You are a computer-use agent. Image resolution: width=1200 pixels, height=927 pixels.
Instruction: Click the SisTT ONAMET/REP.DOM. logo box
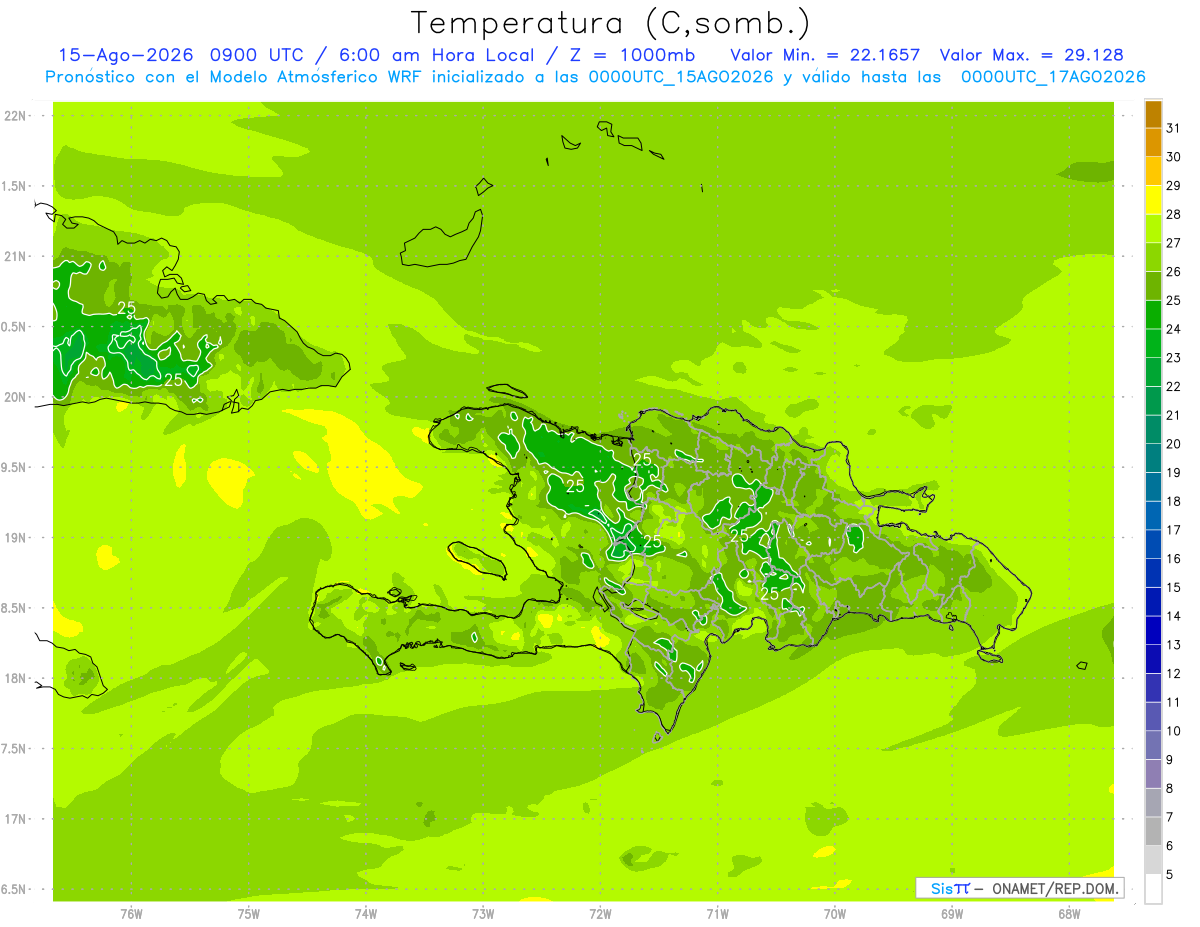[1020, 888]
